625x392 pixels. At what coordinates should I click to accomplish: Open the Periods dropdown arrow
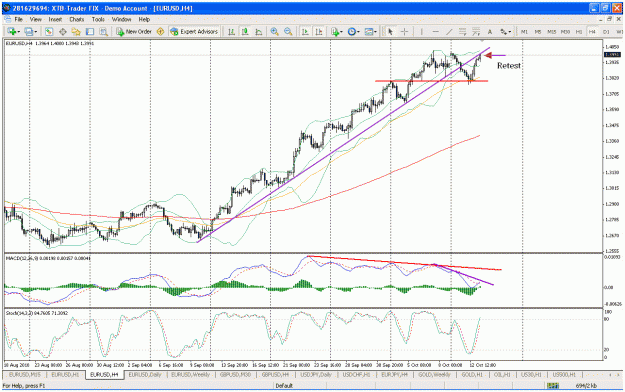[x=358, y=32]
